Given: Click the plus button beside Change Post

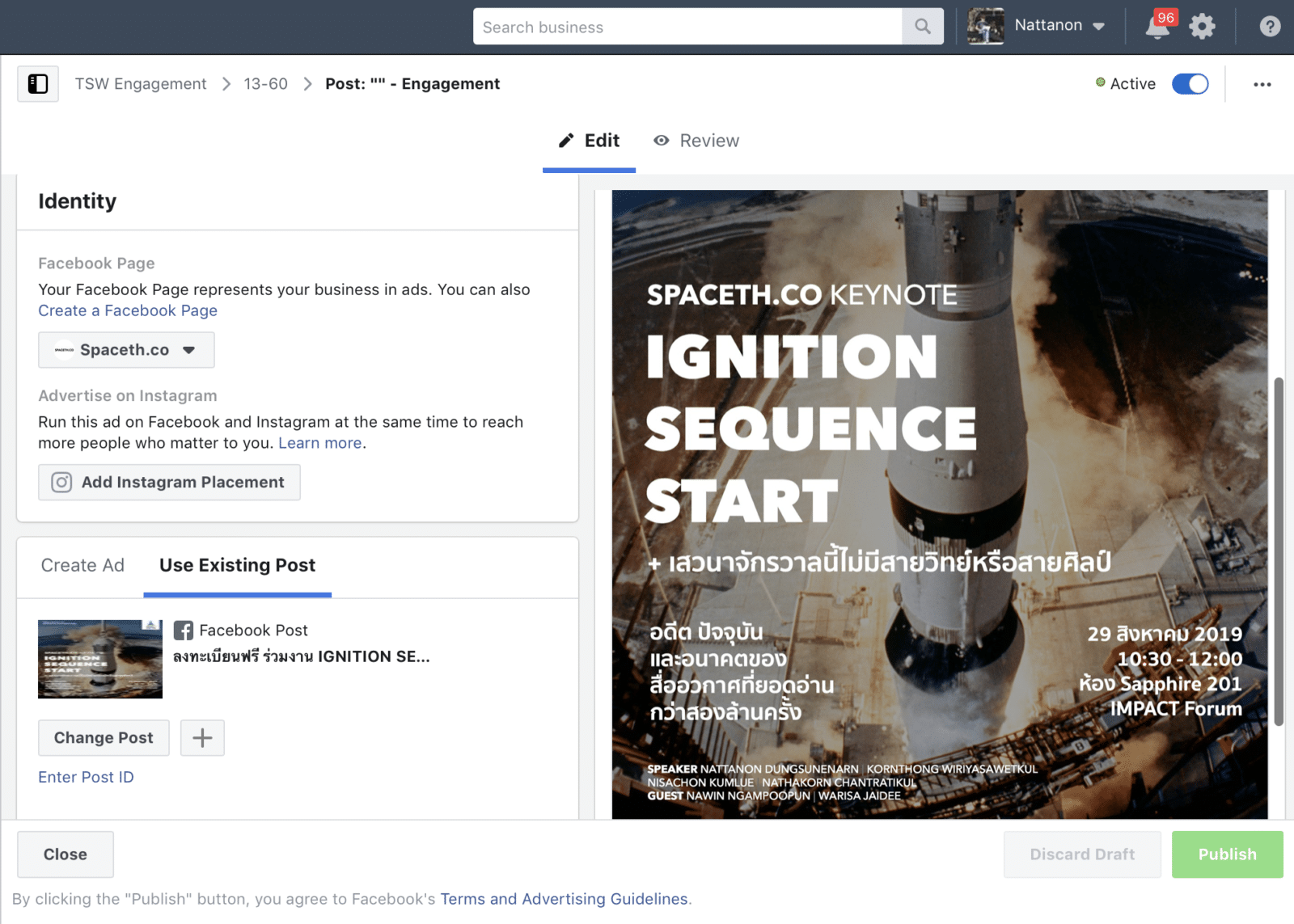Looking at the screenshot, I should [x=202, y=737].
